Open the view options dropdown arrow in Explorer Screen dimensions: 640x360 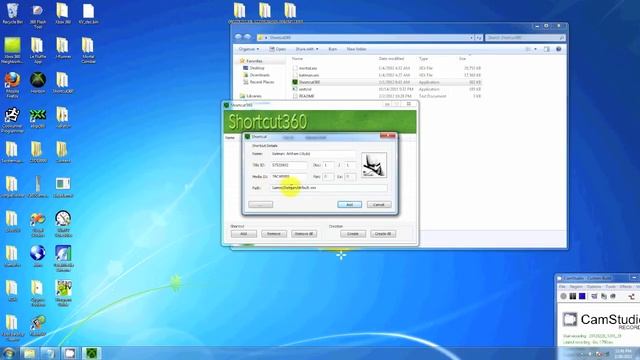(535, 49)
